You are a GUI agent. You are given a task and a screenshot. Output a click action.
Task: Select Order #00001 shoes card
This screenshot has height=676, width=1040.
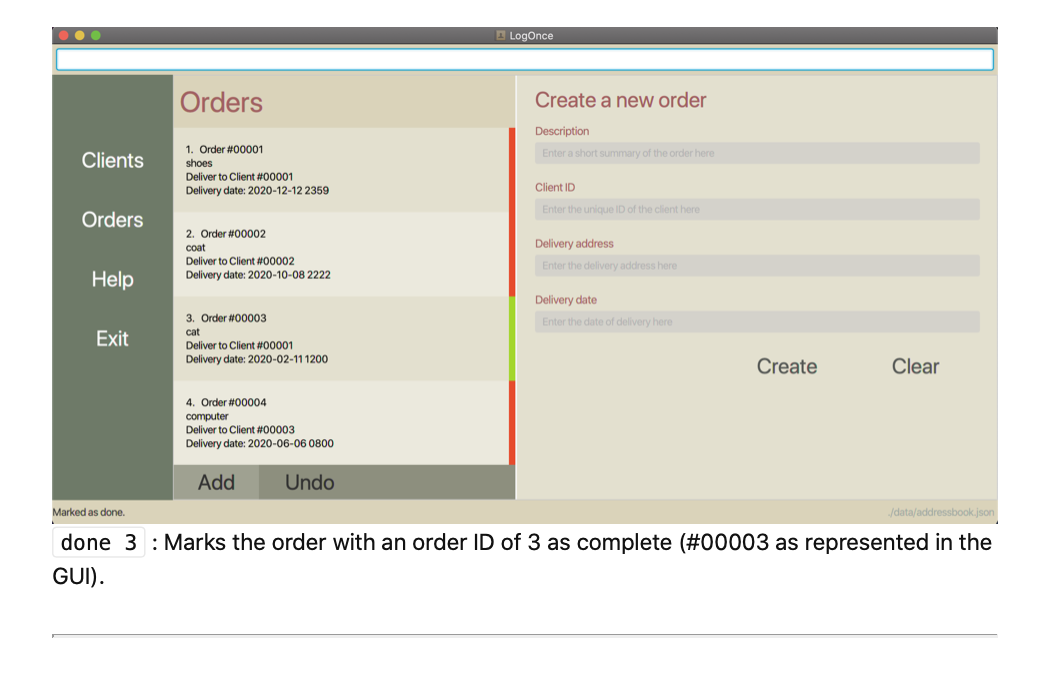pyautogui.click(x=344, y=170)
